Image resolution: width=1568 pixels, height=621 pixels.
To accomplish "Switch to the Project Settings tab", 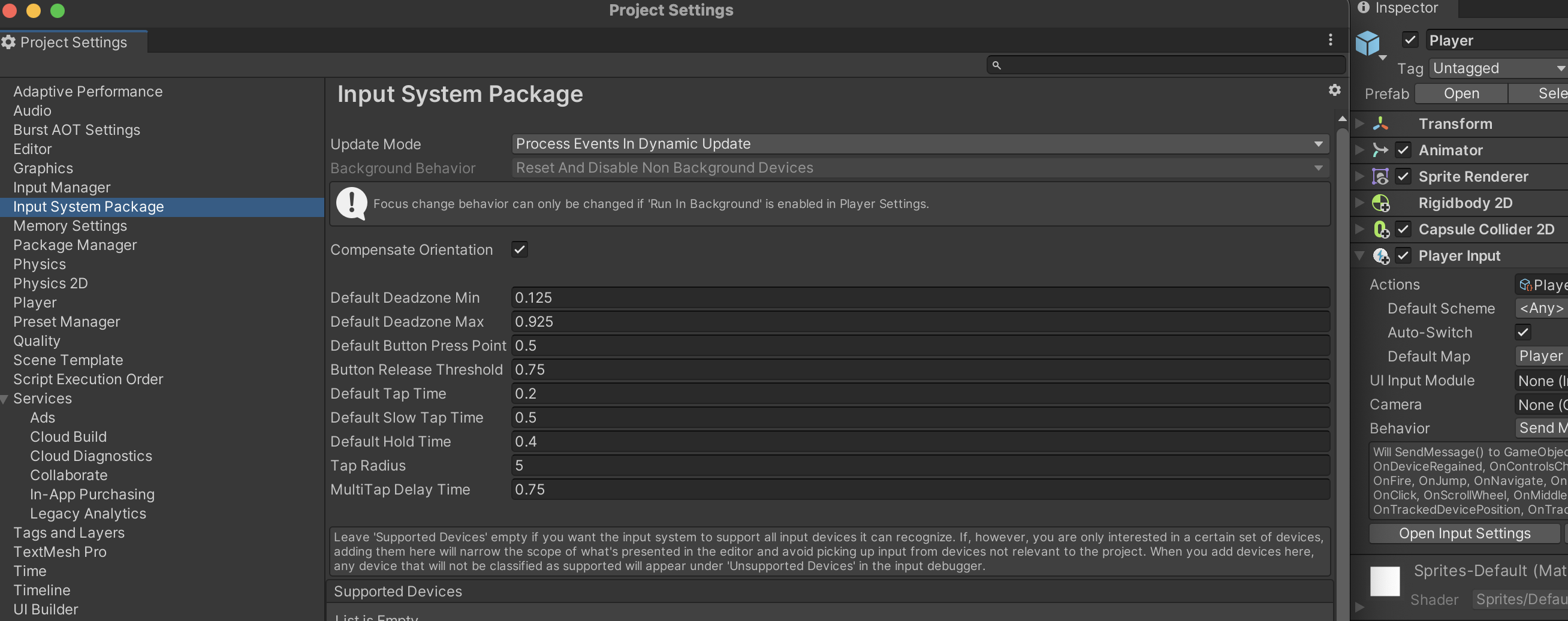I will [73, 42].
